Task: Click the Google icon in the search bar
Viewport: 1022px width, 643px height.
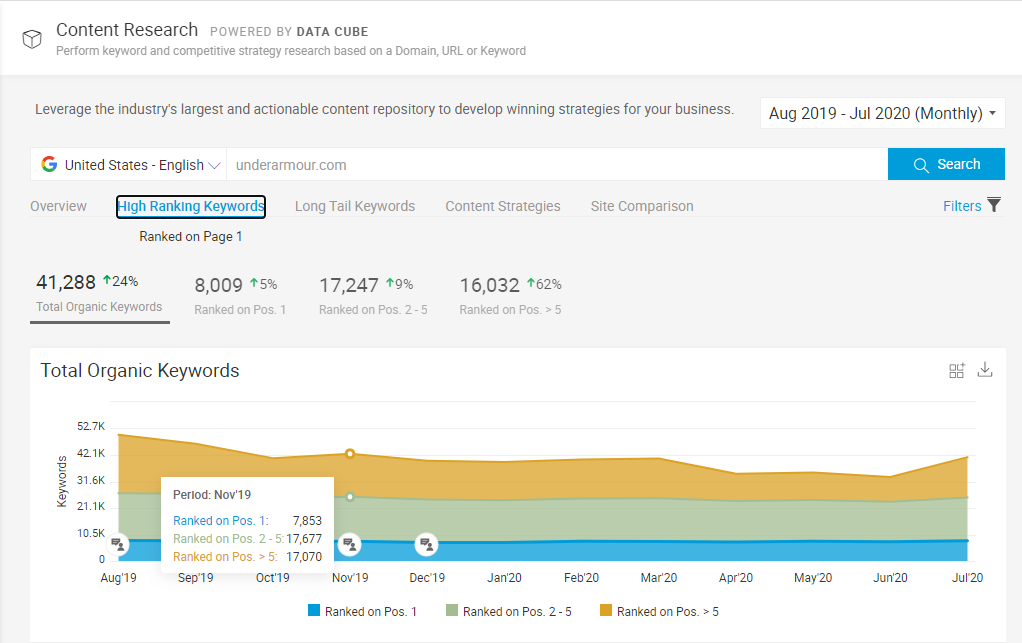Action: (x=48, y=163)
